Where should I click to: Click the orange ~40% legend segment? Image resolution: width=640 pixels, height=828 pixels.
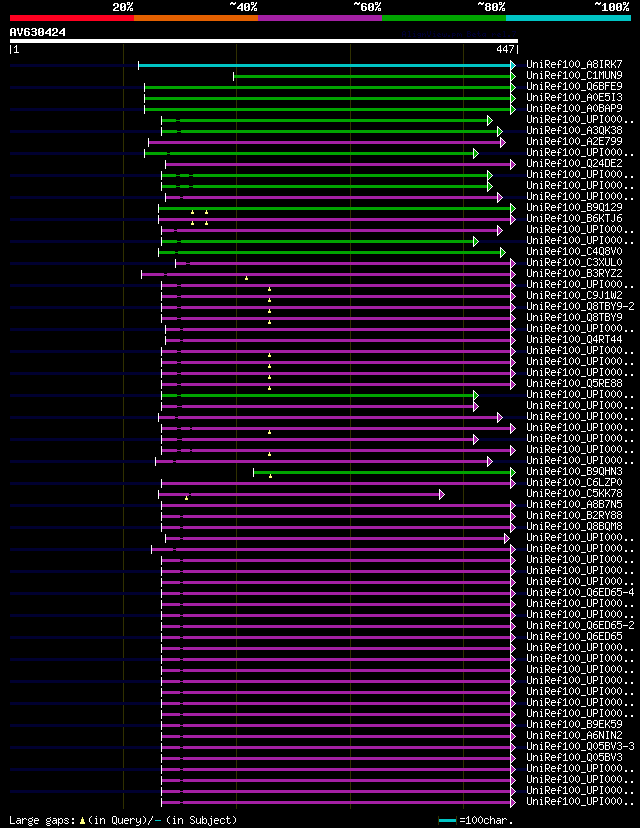click(x=196, y=18)
